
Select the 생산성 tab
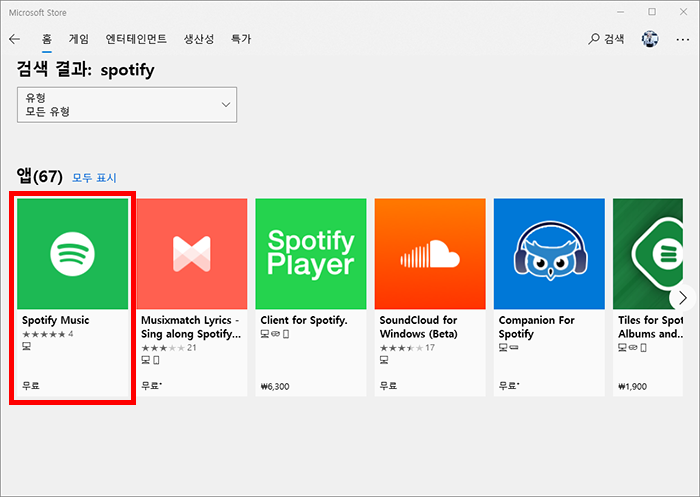[x=199, y=39]
